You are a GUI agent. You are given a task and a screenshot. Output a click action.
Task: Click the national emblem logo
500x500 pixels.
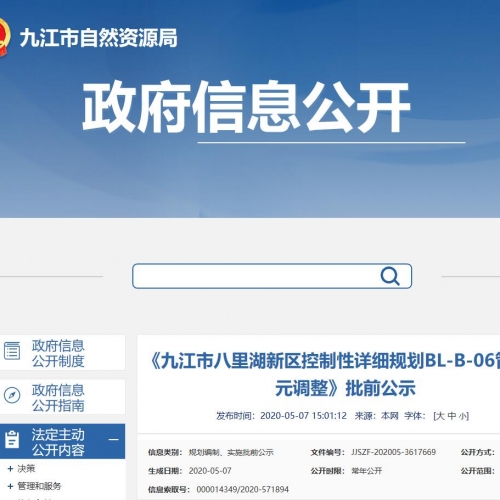tap(4, 37)
